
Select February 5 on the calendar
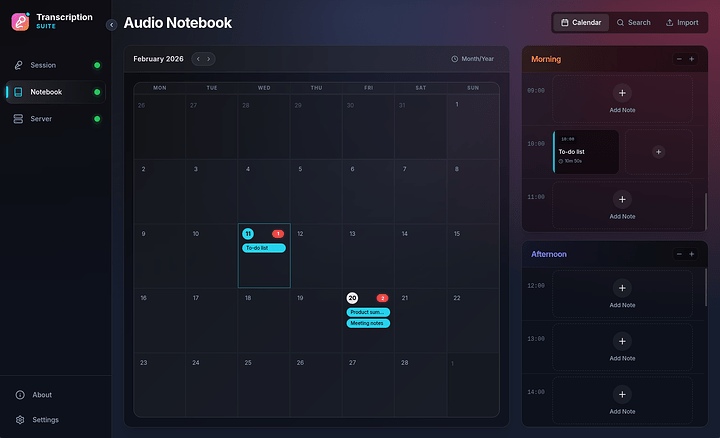click(x=316, y=191)
